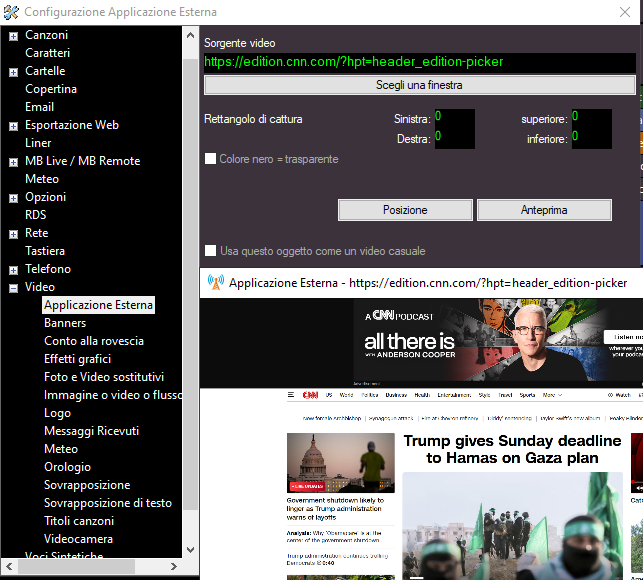Screen dimensions: 643x580
Task: Collapse the Video tree node
Action: [x=13, y=288]
